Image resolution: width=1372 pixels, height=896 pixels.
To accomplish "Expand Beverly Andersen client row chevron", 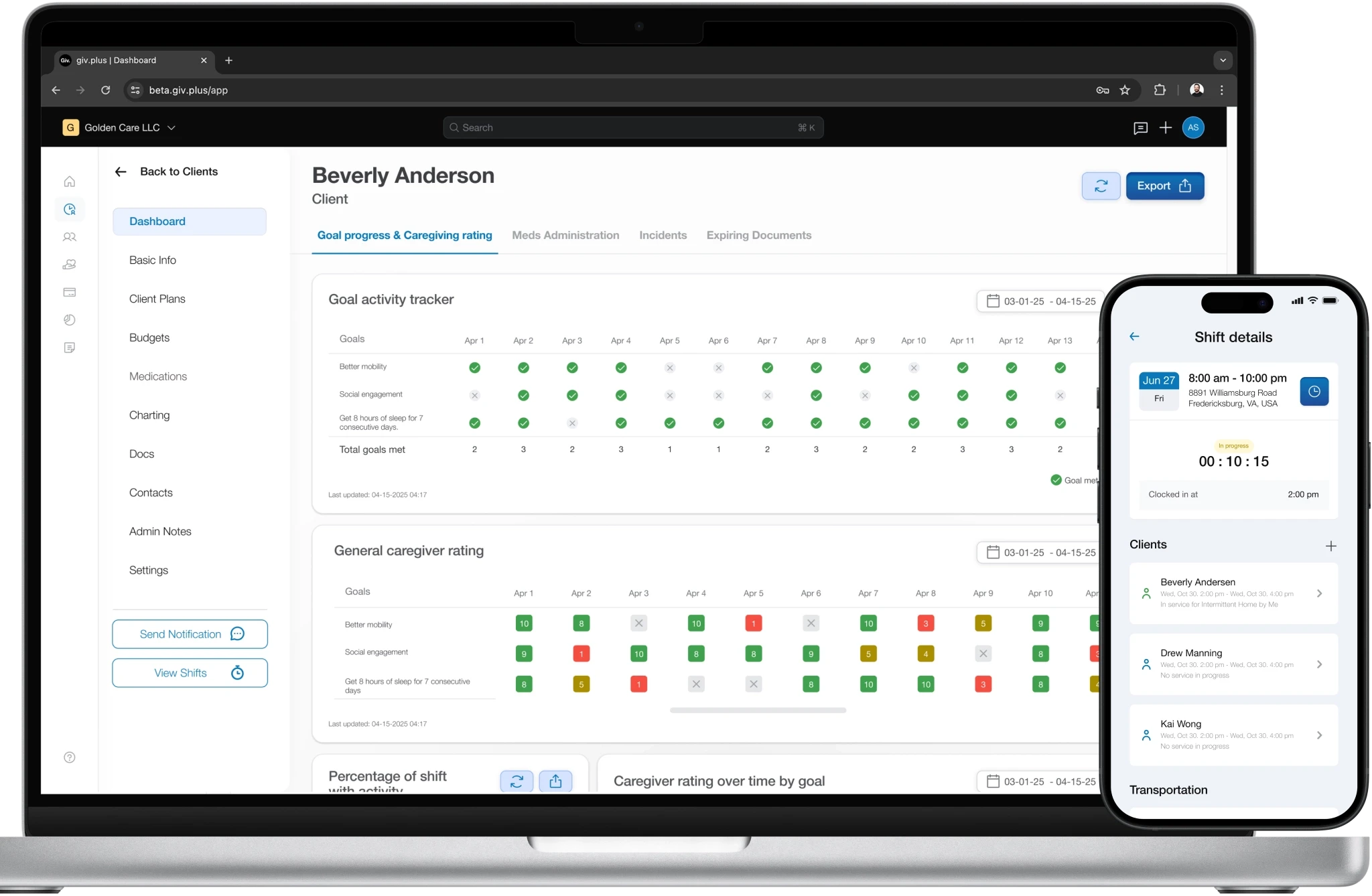I will coord(1319,593).
